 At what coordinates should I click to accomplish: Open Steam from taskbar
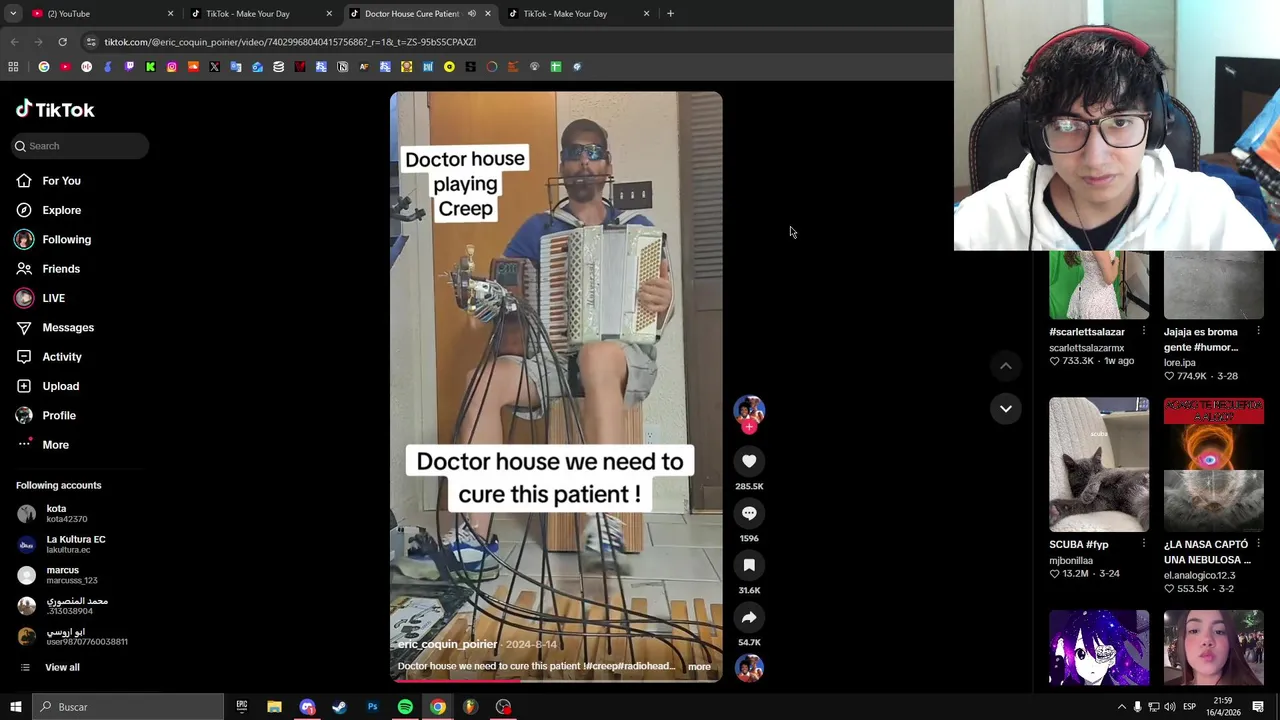(x=339, y=707)
